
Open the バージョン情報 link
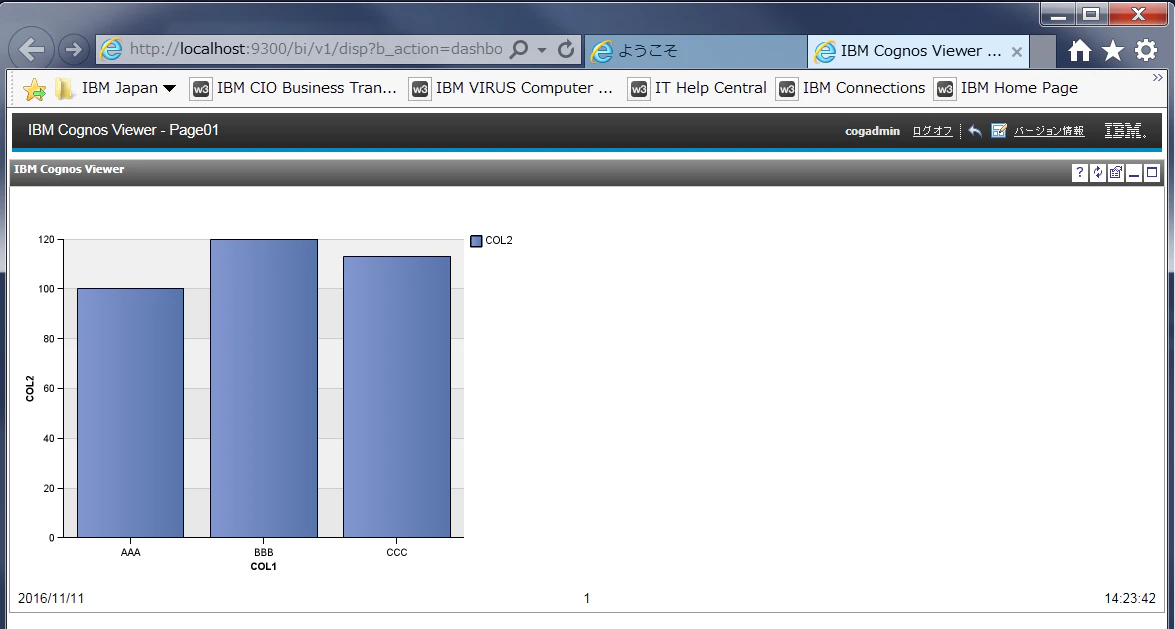[x=1049, y=131]
